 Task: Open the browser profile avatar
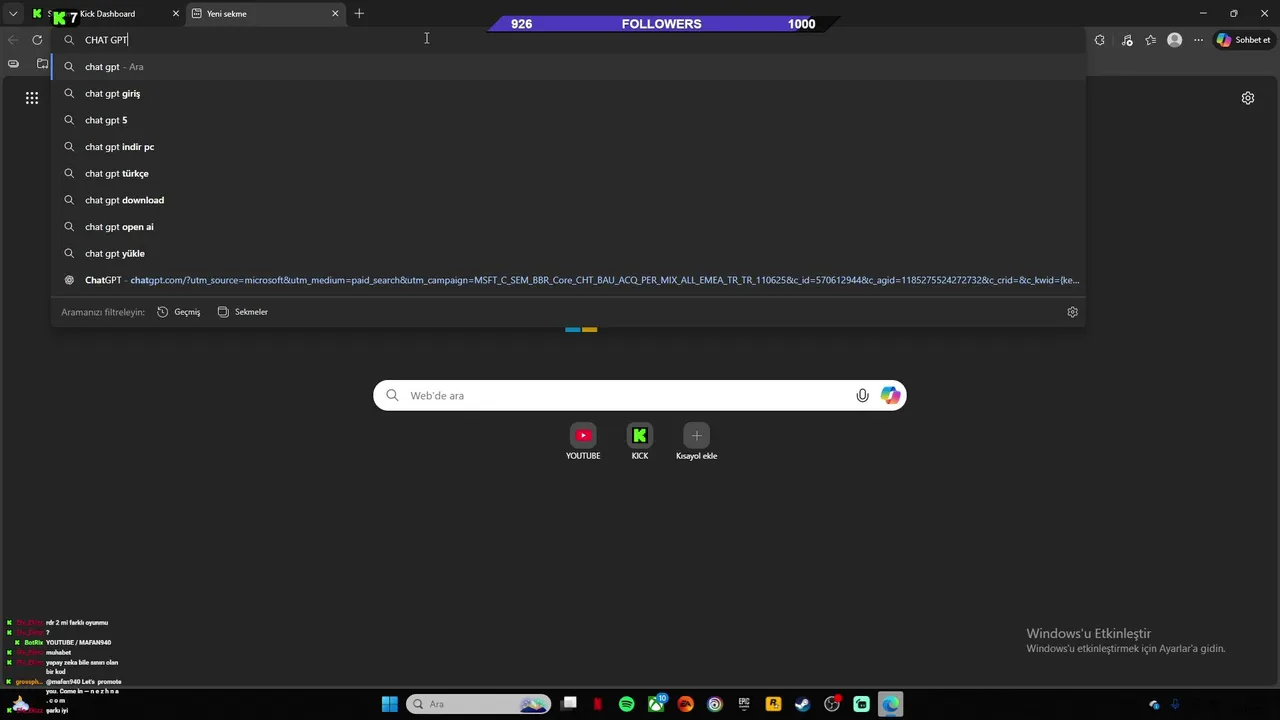pos(1175,40)
